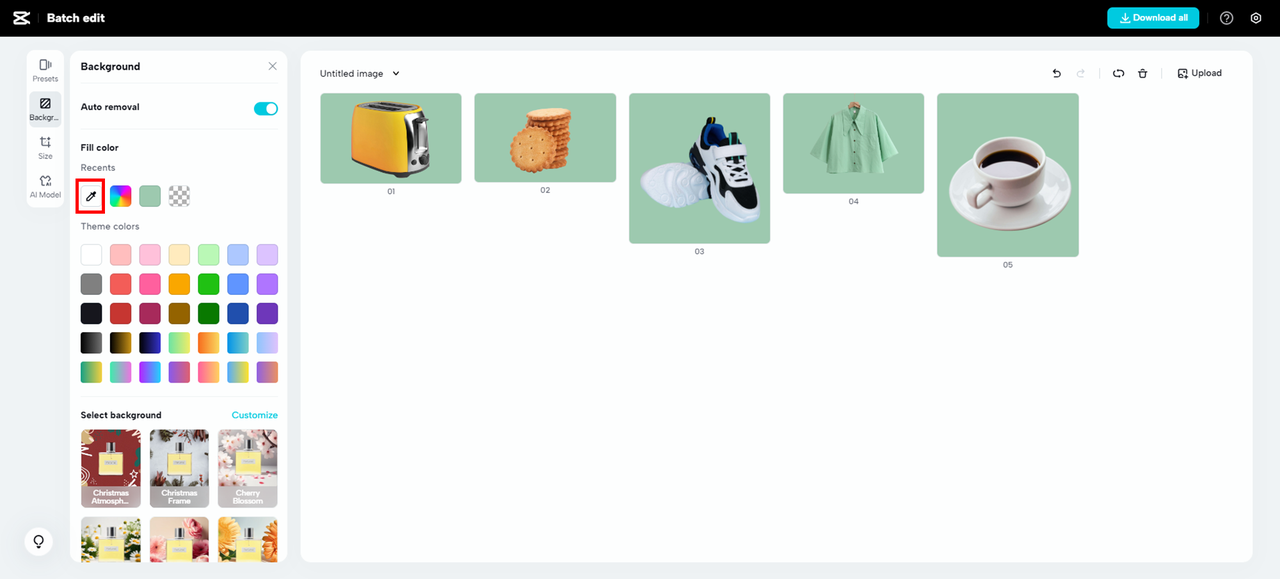Image resolution: width=1280 pixels, height=579 pixels.
Task: Open the AI Model sidebar tab
Action: 45,187
